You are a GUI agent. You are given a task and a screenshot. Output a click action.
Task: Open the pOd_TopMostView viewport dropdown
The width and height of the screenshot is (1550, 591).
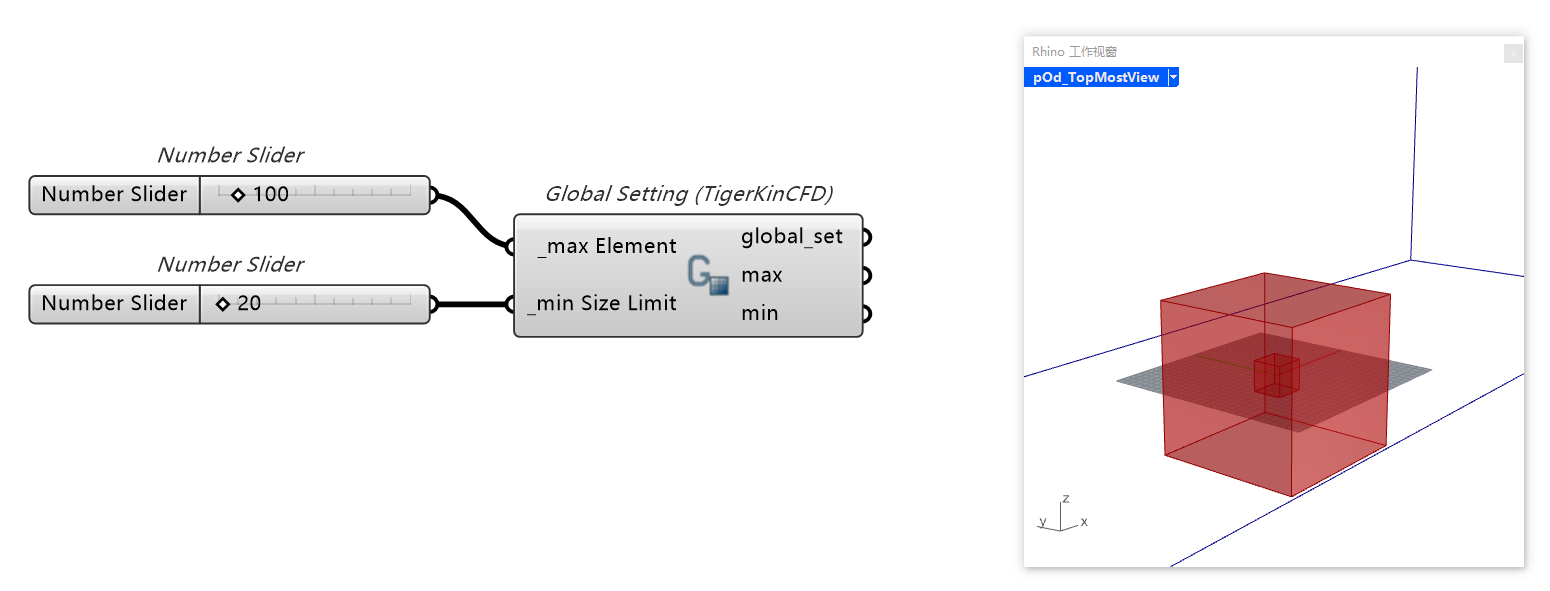[1173, 77]
